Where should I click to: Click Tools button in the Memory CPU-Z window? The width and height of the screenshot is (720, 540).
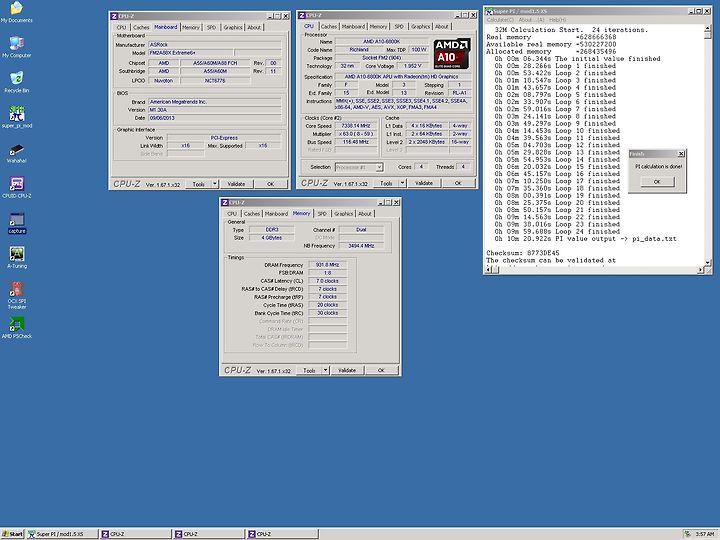[x=309, y=370]
